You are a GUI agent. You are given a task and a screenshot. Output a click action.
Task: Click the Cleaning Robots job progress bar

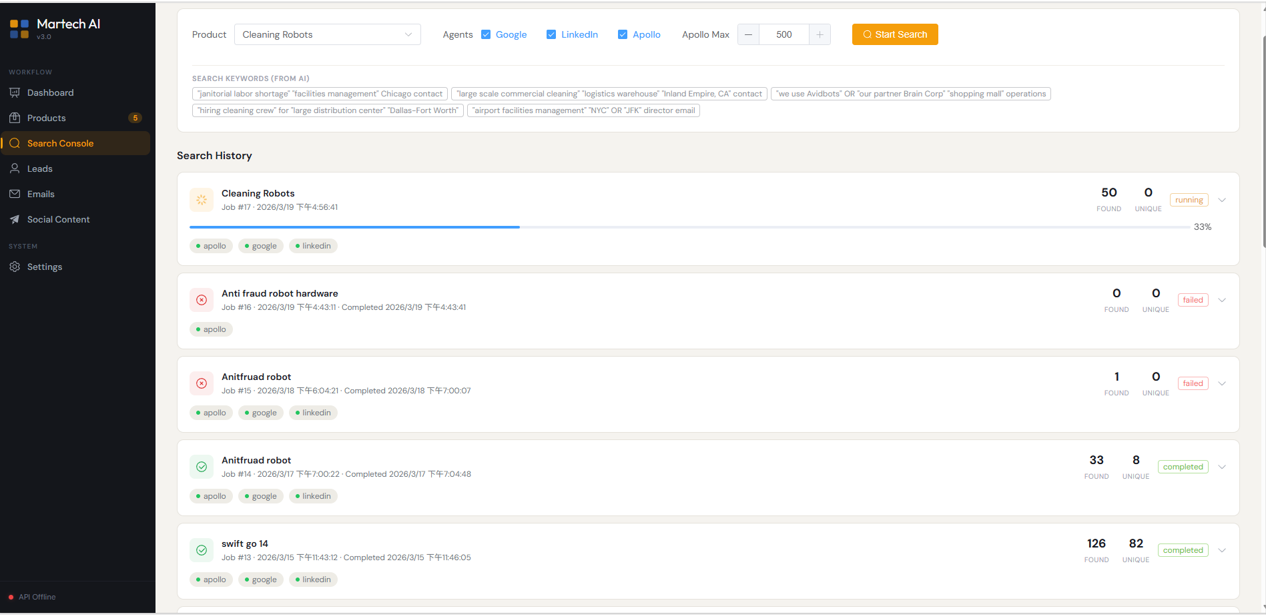pos(689,227)
